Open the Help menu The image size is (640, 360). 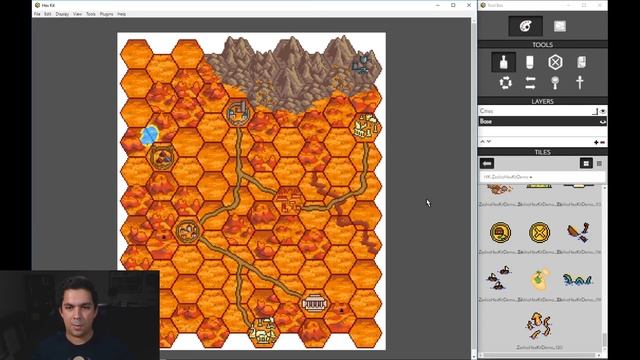tap(122, 14)
